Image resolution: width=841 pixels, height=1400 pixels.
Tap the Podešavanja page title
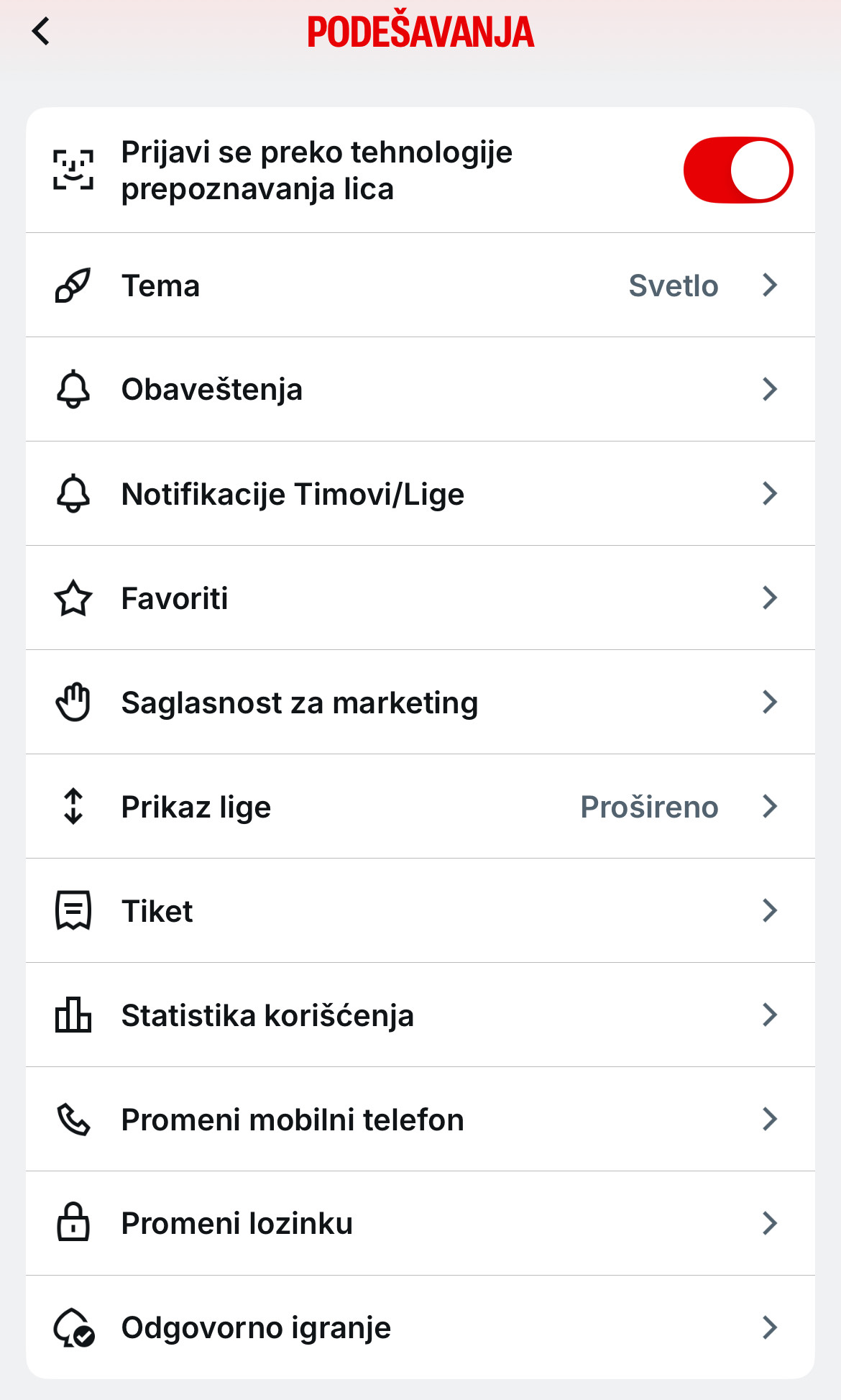tap(420, 32)
